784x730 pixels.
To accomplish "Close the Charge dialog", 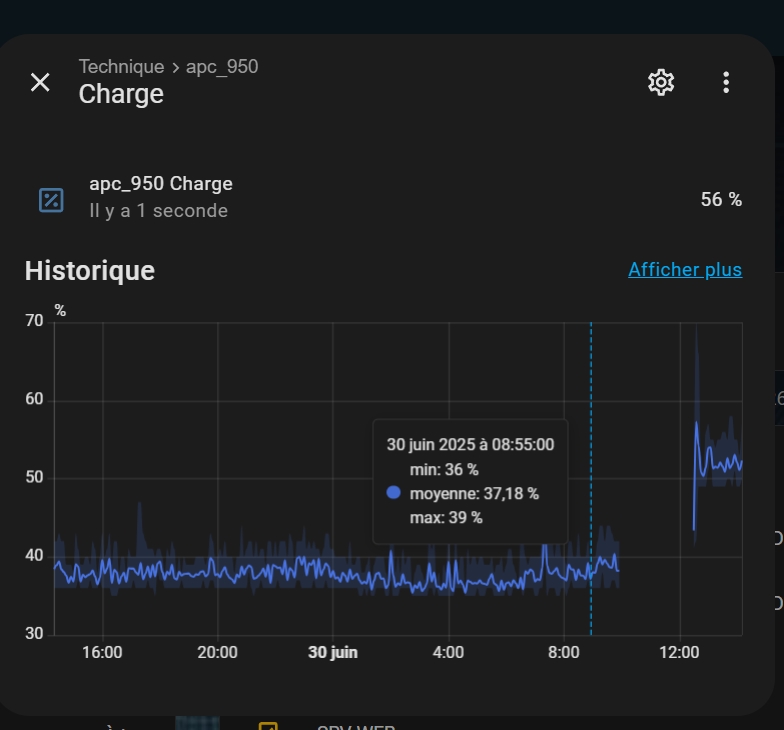I will pyautogui.click(x=40, y=82).
